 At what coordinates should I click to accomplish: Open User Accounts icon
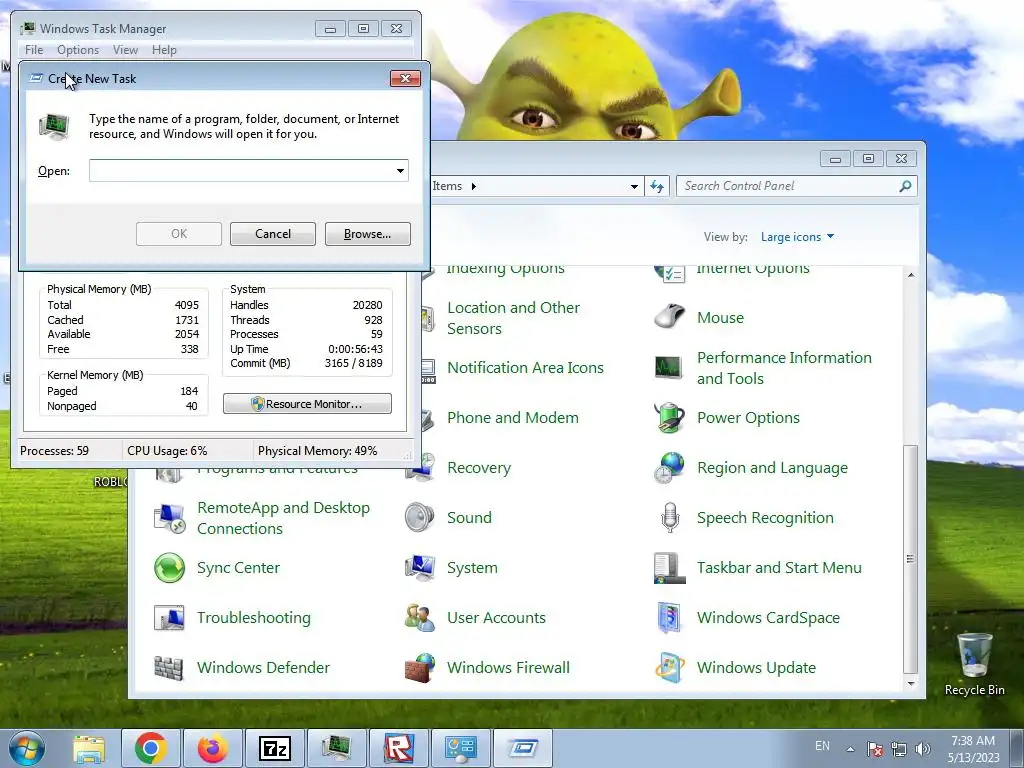tap(419, 618)
